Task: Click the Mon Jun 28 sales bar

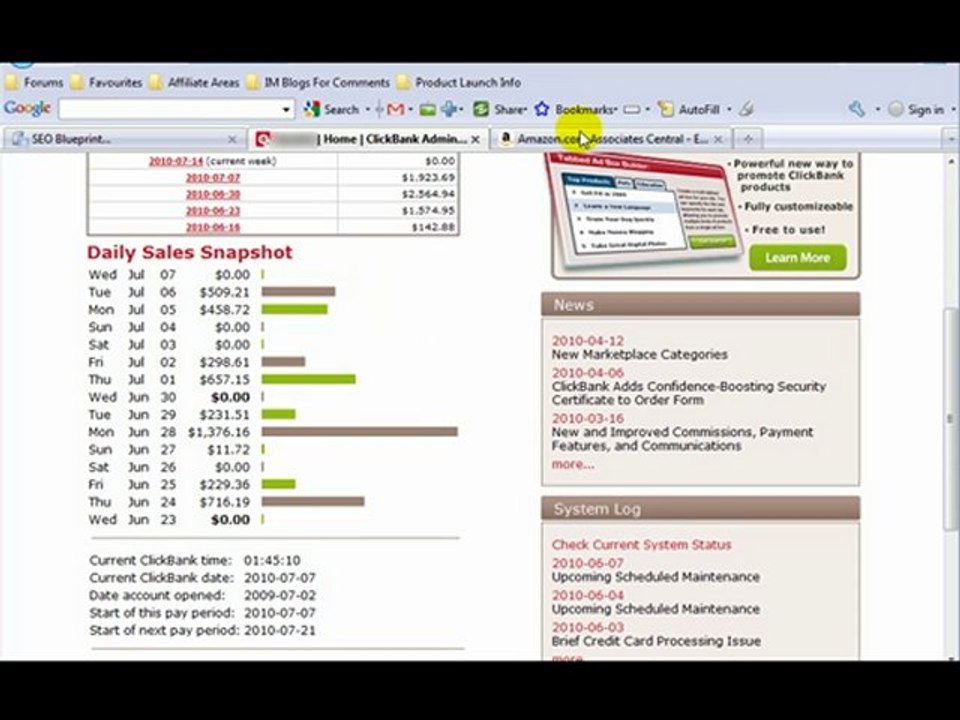Action: pyautogui.click(x=359, y=432)
